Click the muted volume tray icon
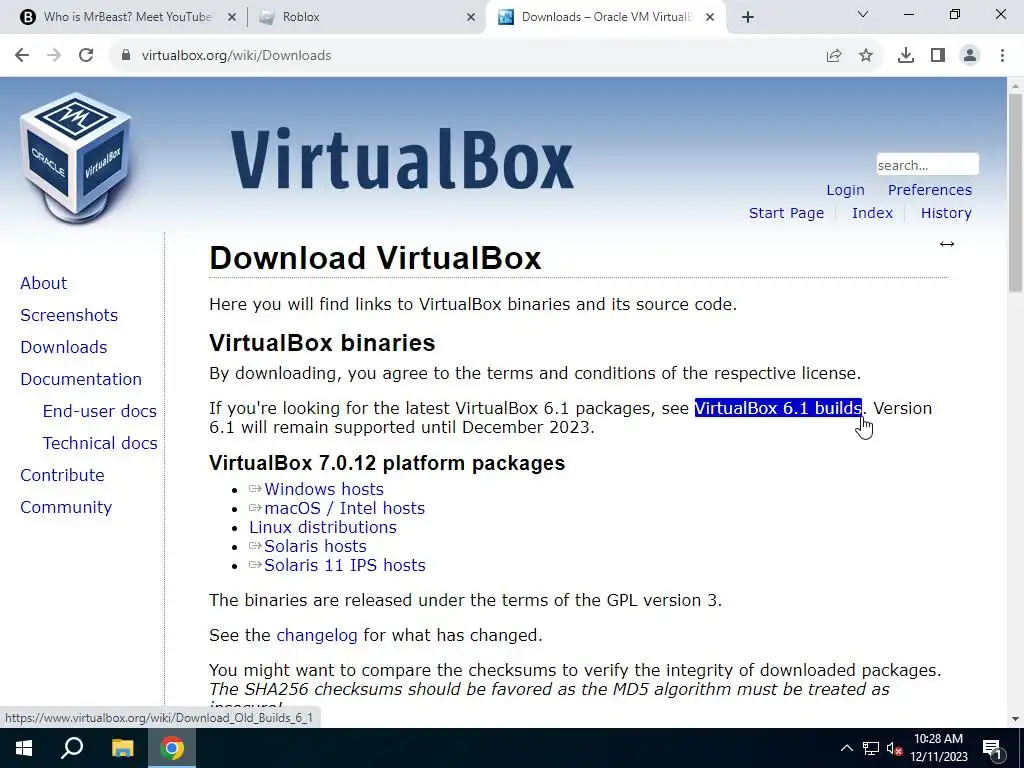The image size is (1024, 768). [x=895, y=749]
